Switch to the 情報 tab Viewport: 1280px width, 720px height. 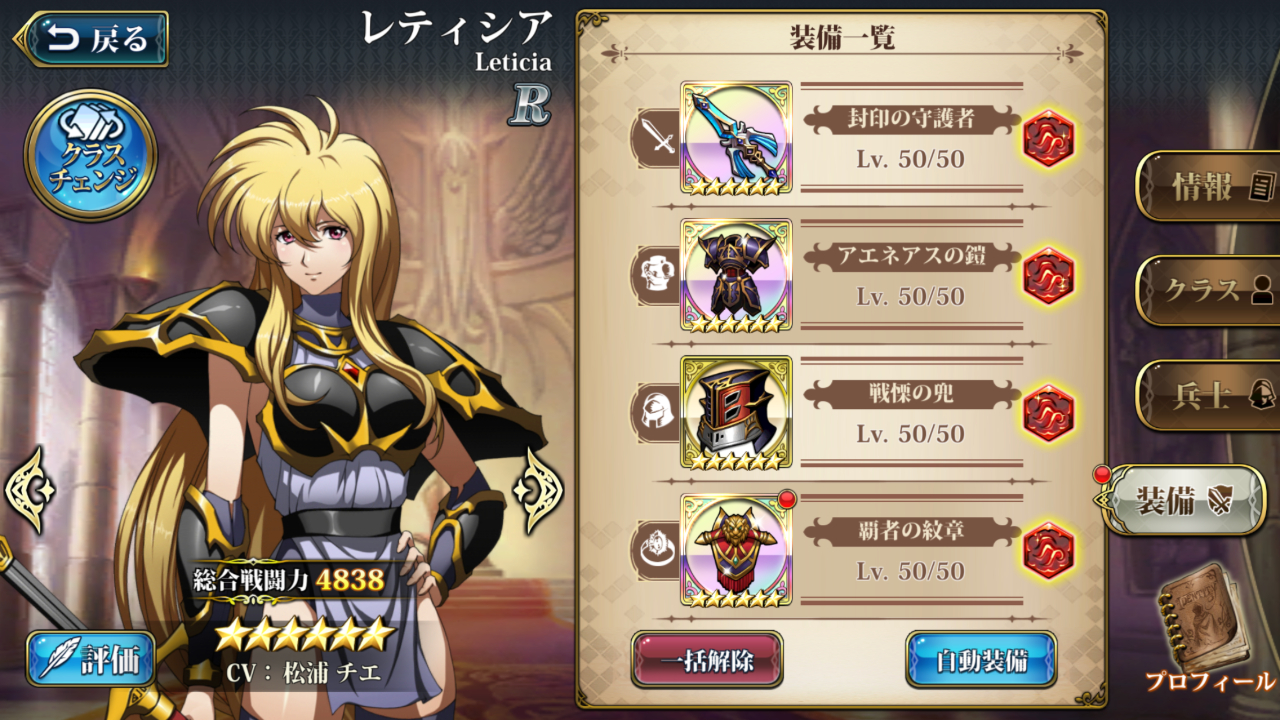pyautogui.click(x=1210, y=185)
